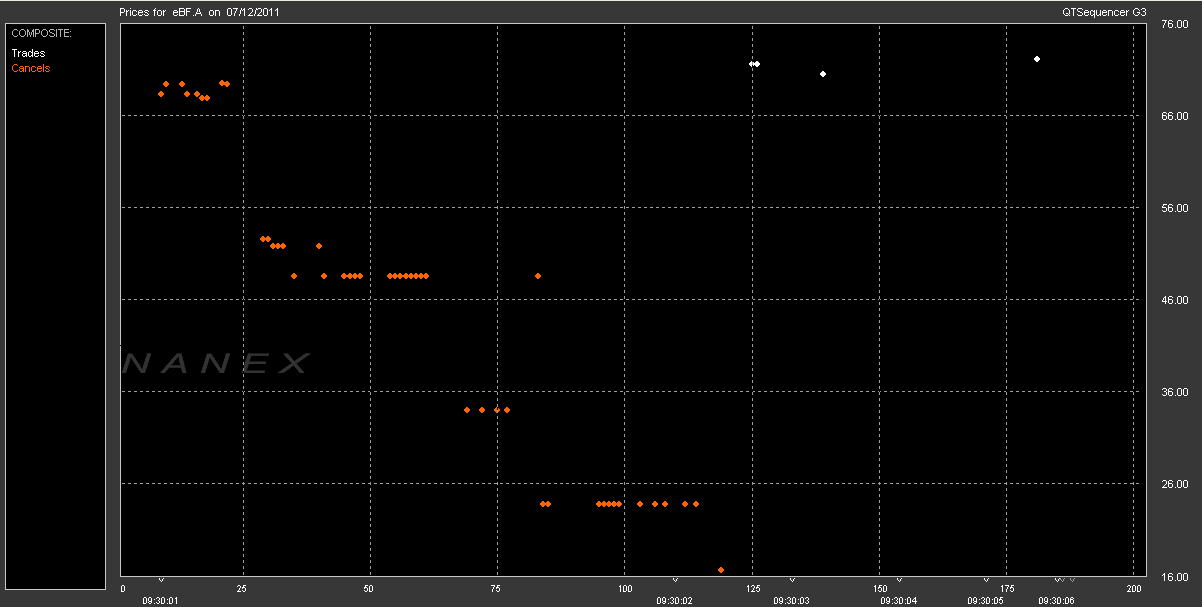1202x607 pixels.
Task: Click the 09:30:04 time label
Action: [x=898, y=600]
